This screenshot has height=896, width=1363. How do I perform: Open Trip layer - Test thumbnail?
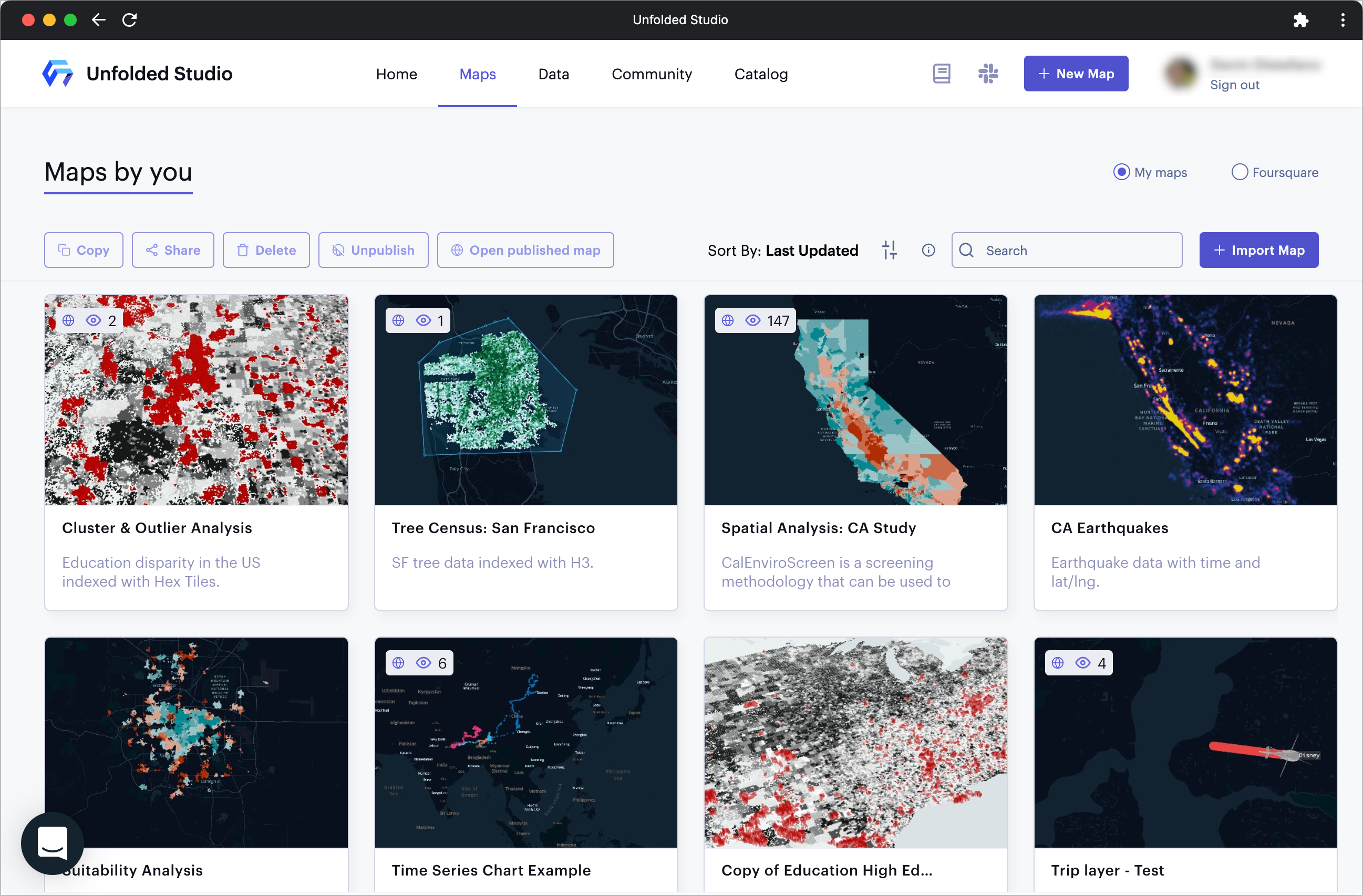(1185, 743)
